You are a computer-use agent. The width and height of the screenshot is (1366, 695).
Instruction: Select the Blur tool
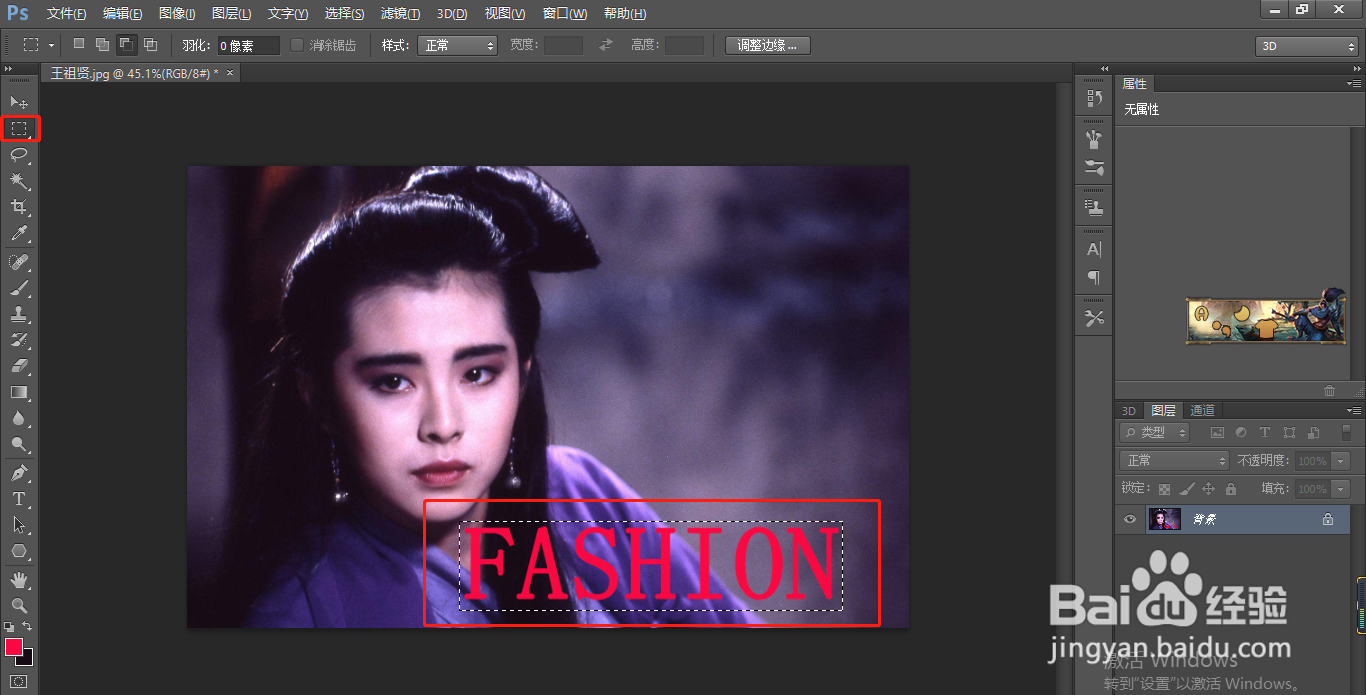click(x=19, y=418)
